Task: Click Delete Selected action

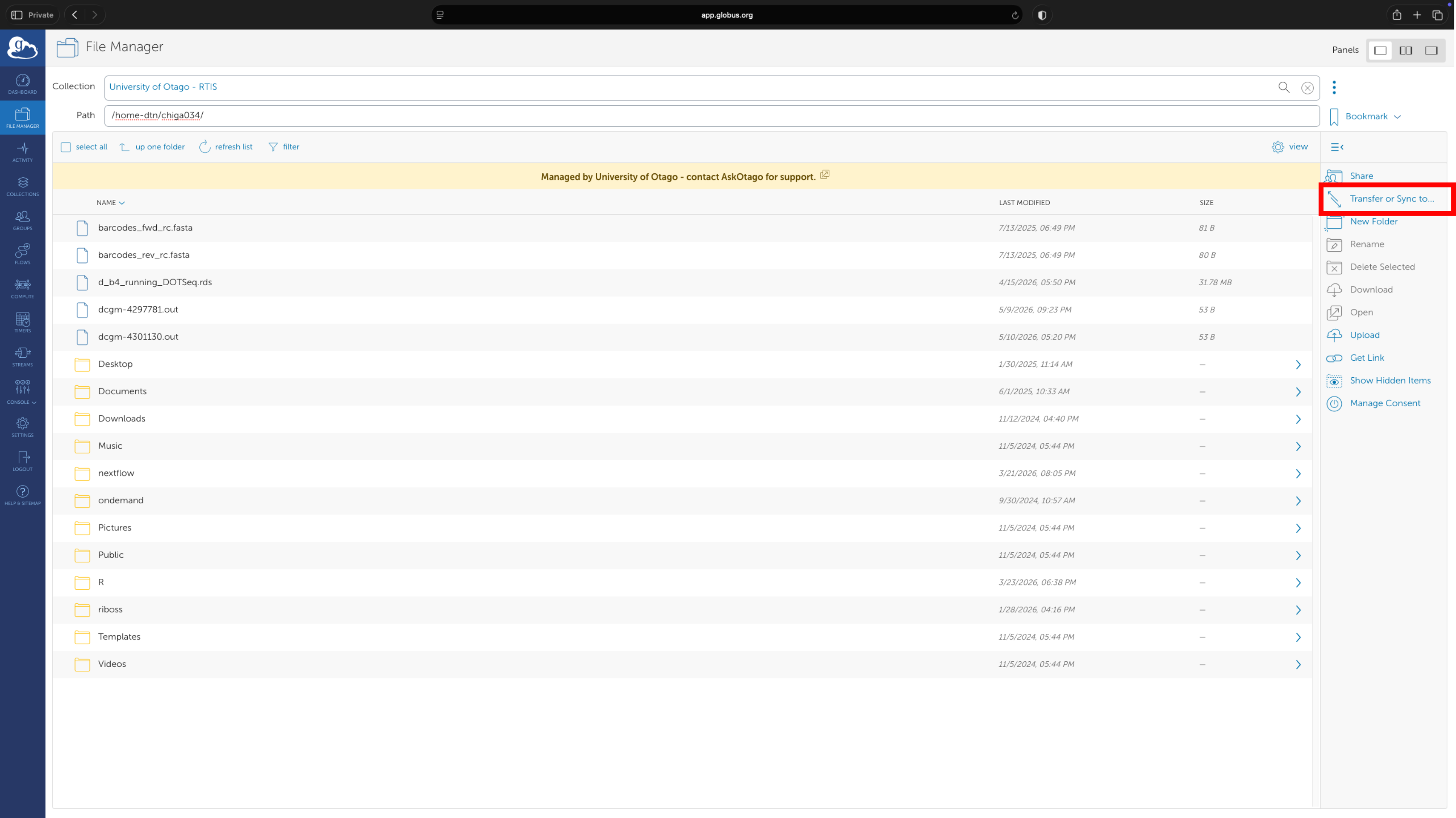Action: coord(1382,267)
